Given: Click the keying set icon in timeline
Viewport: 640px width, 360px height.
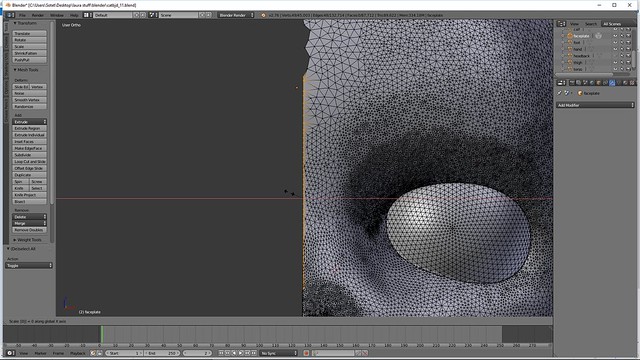Looking at the screenshot, I should tap(315, 353).
